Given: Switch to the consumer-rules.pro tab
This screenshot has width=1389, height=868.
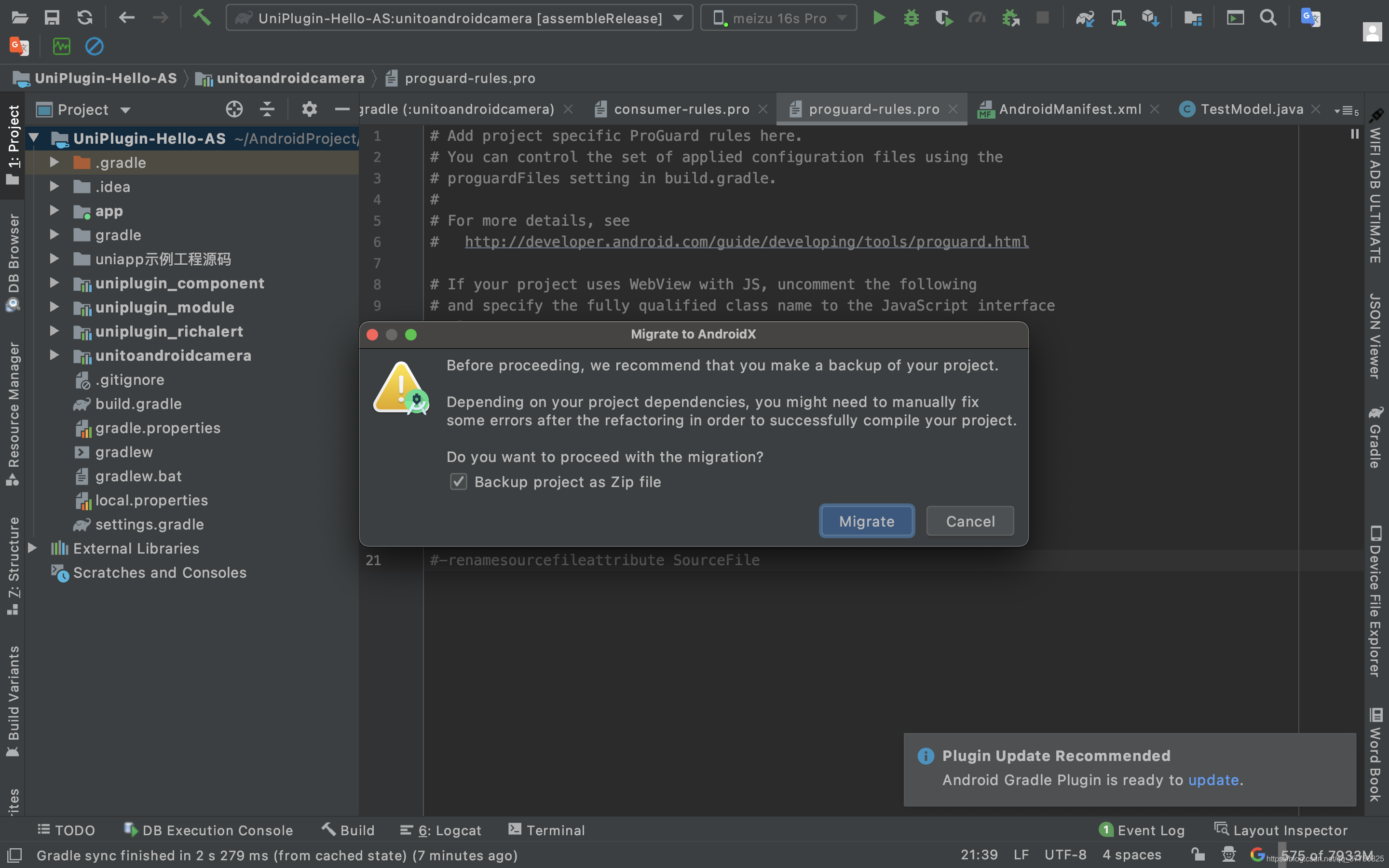Looking at the screenshot, I should [681, 109].
